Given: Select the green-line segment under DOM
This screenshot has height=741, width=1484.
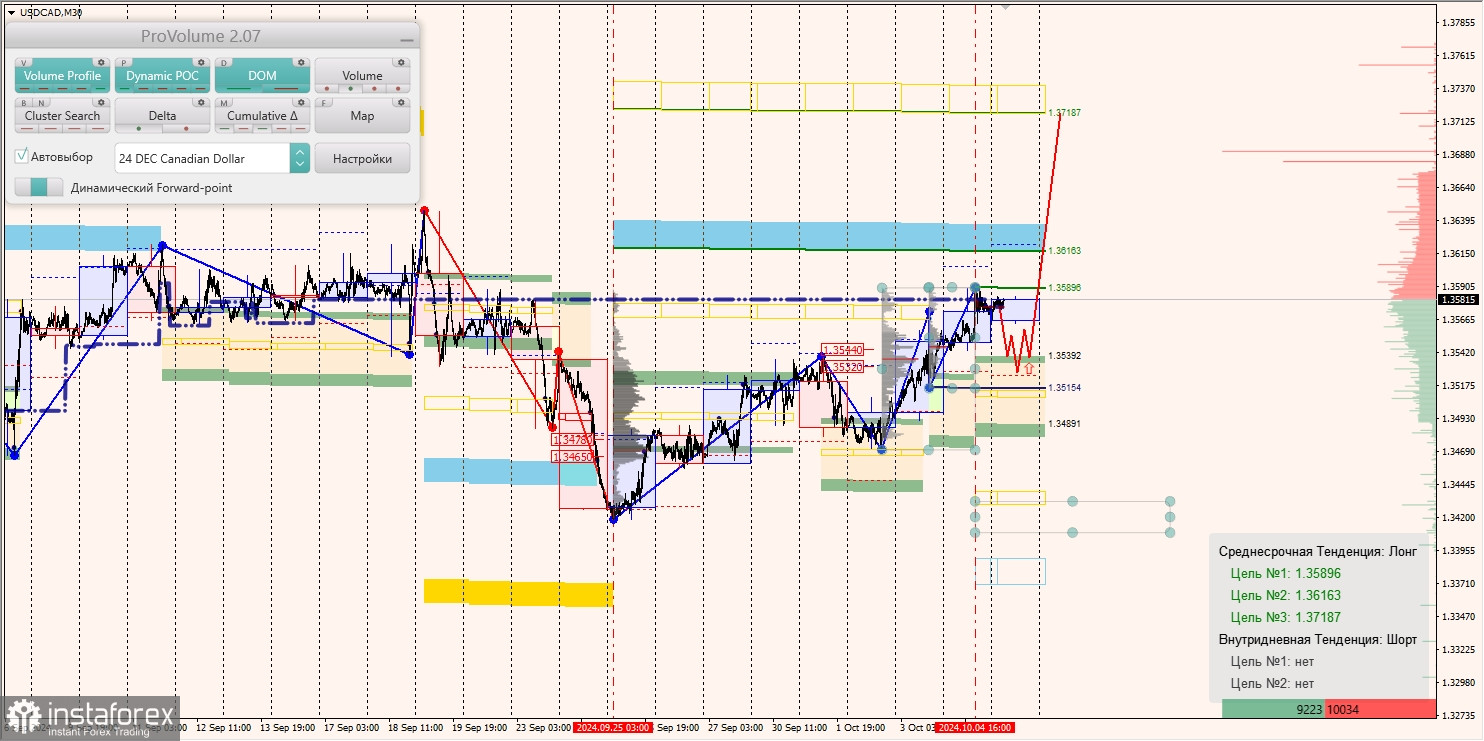Looking at the screenshot, I should (x=239, y=89).
